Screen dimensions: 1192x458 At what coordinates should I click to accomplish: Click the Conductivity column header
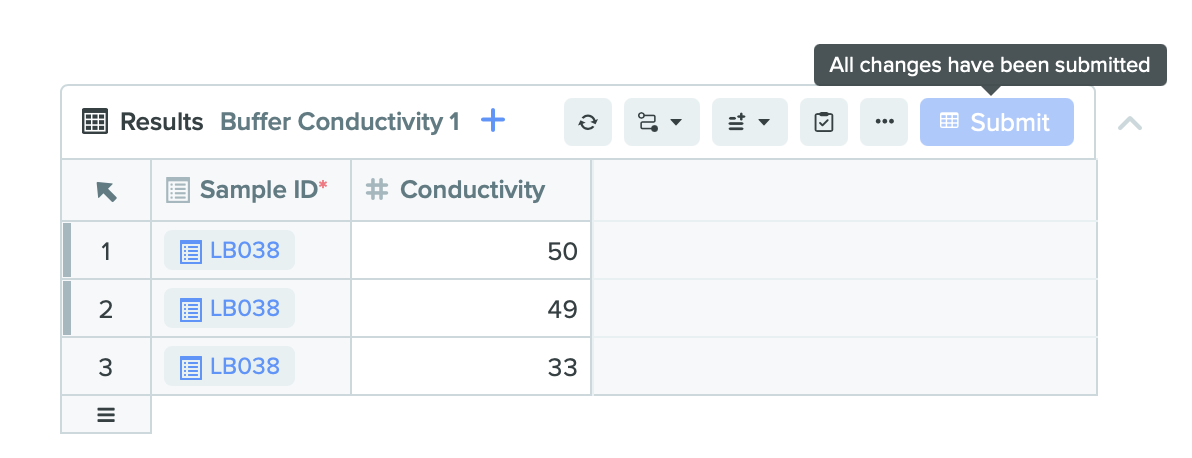[471, 190]
